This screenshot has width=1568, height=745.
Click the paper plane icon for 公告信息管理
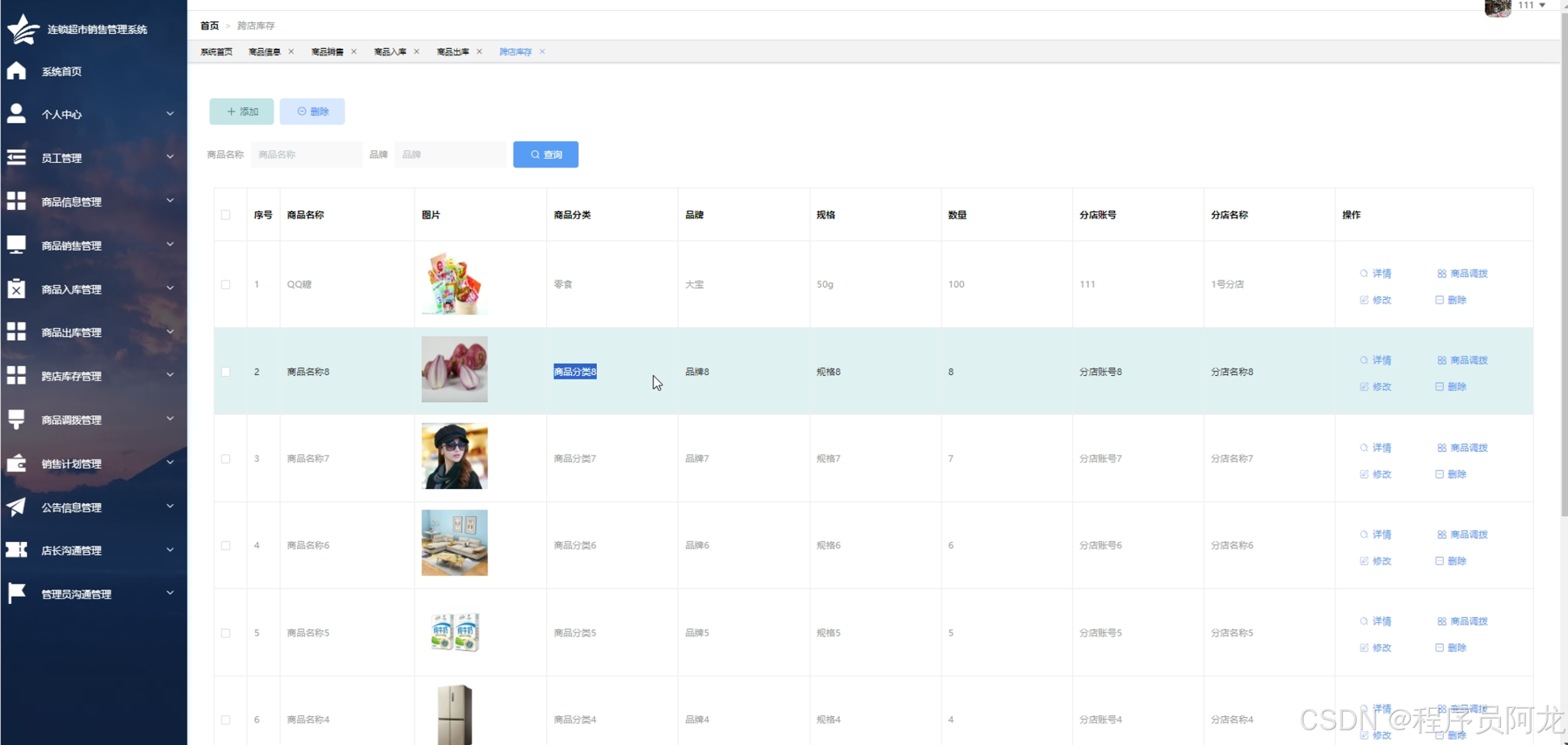click(17, 507)
